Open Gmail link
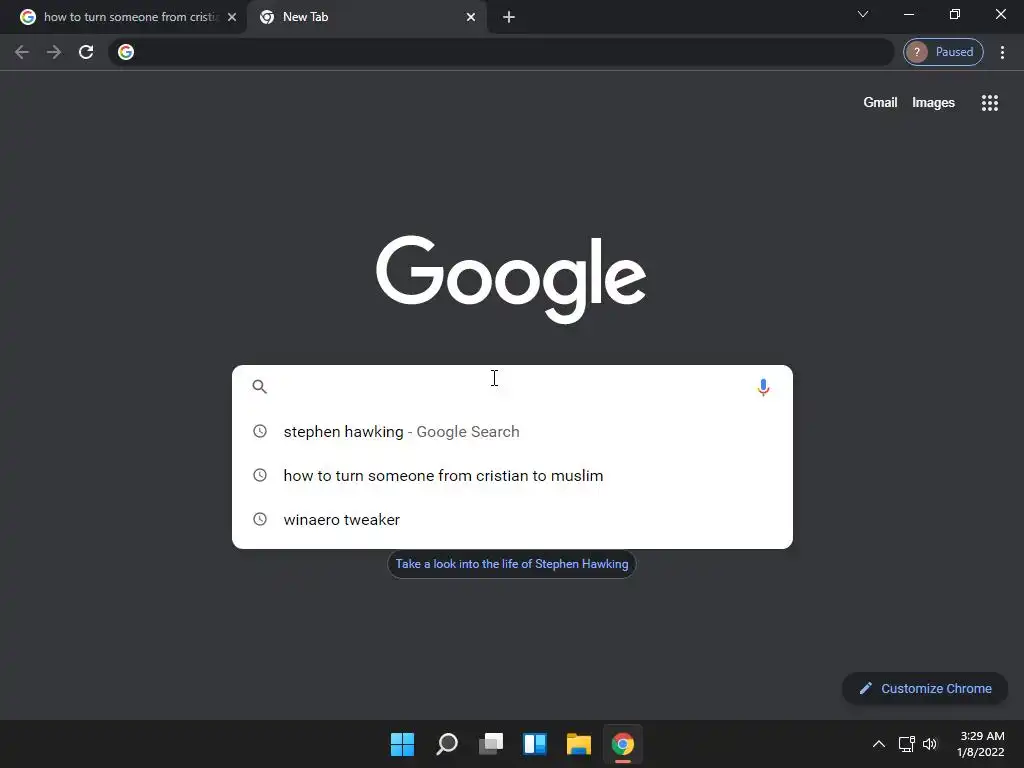 point(880,103)
